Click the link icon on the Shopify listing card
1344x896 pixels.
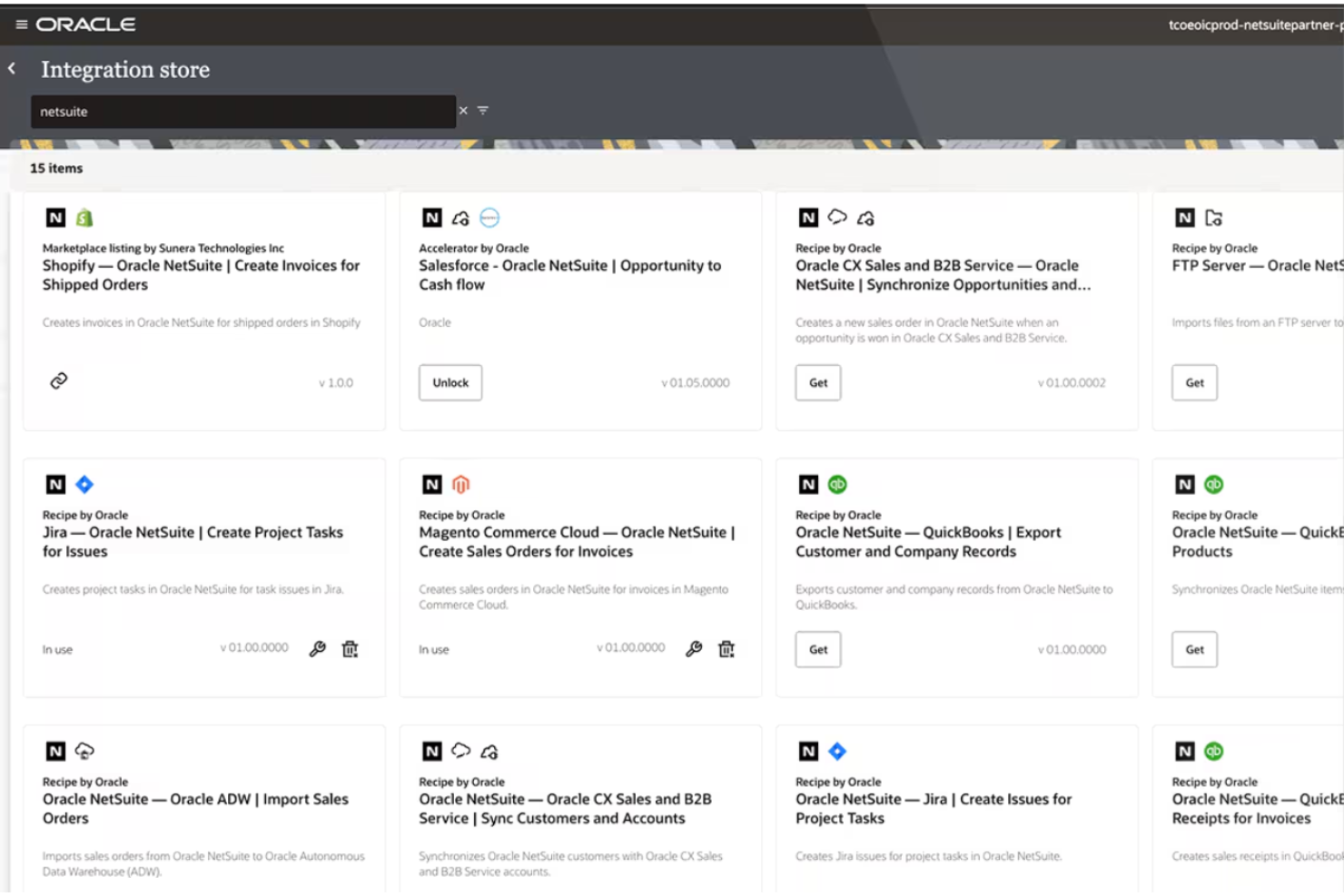click(x=59, y=380)
